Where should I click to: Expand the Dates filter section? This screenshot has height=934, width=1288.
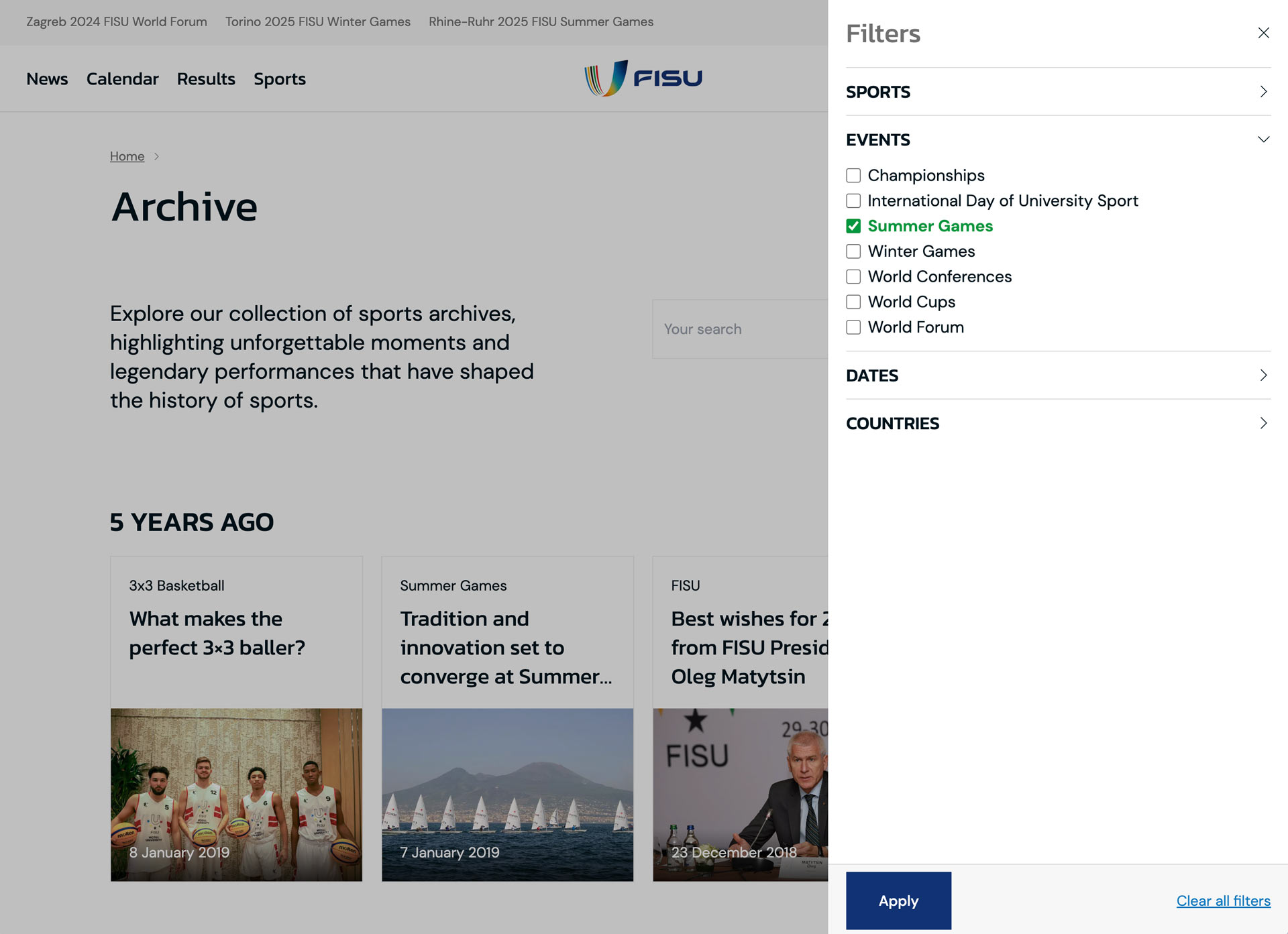[1058, 375]
